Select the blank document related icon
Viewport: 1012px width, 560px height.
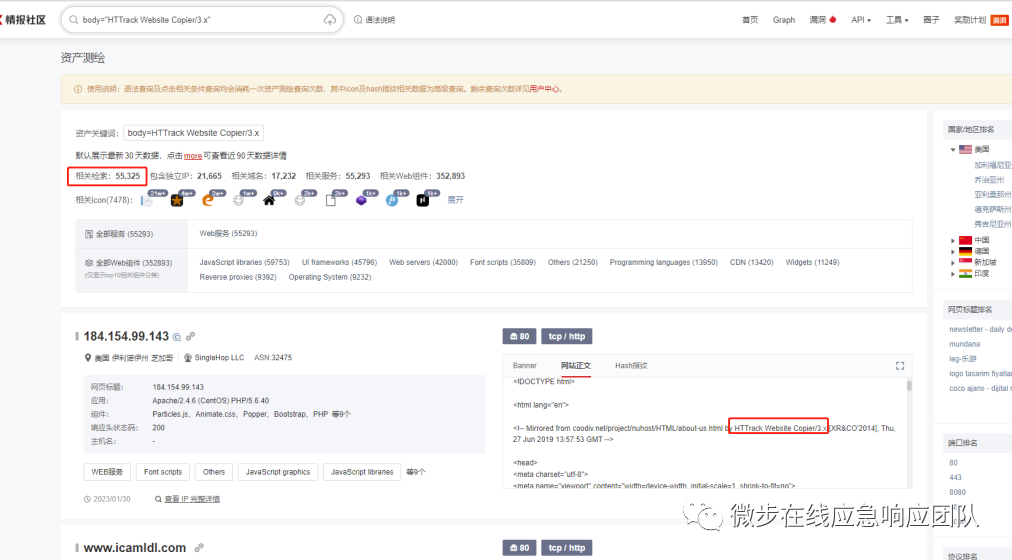tap(330, 201)
